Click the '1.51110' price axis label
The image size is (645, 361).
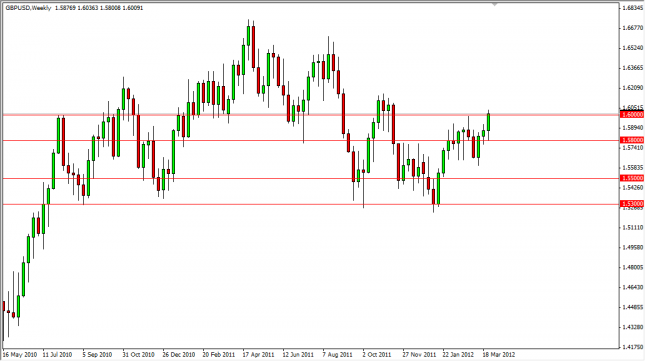point(633,227)
